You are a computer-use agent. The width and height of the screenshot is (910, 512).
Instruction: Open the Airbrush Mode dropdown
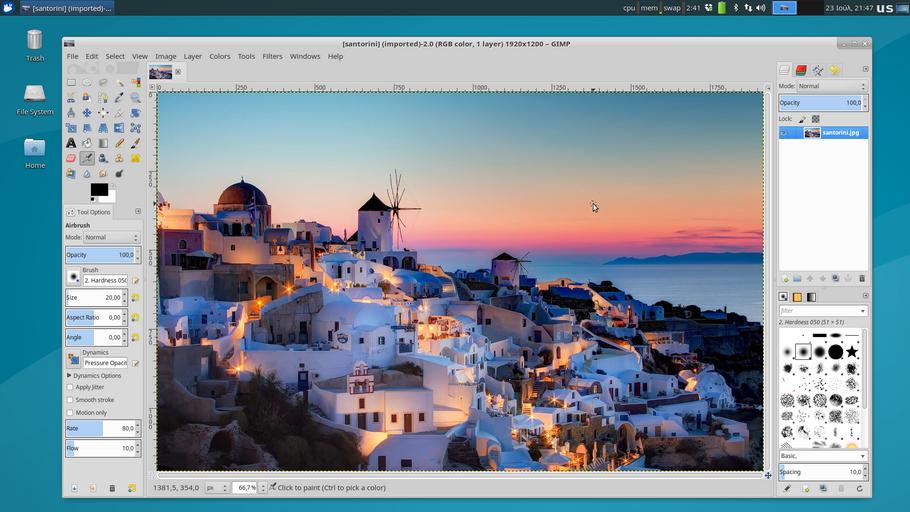click(110, 238)
